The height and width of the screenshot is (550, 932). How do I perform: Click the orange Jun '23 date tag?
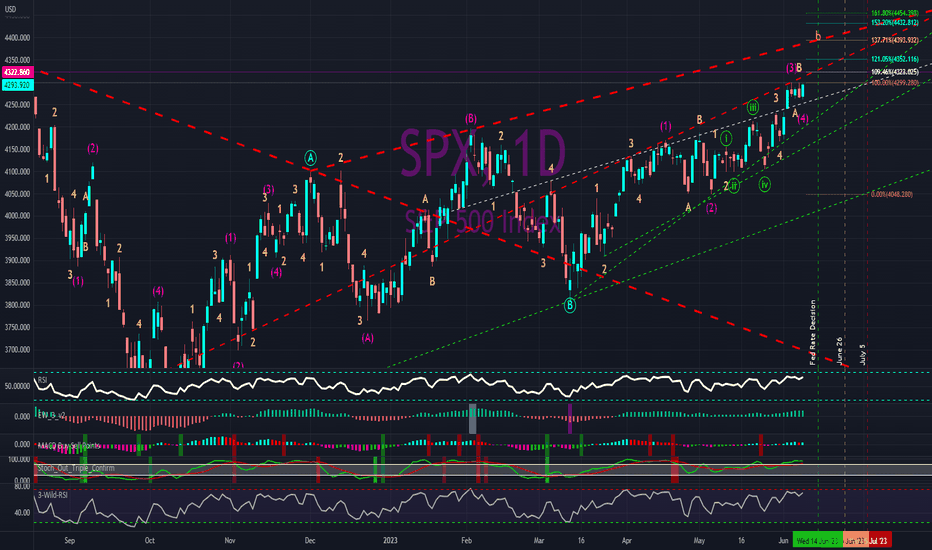(x=855, y=540)
